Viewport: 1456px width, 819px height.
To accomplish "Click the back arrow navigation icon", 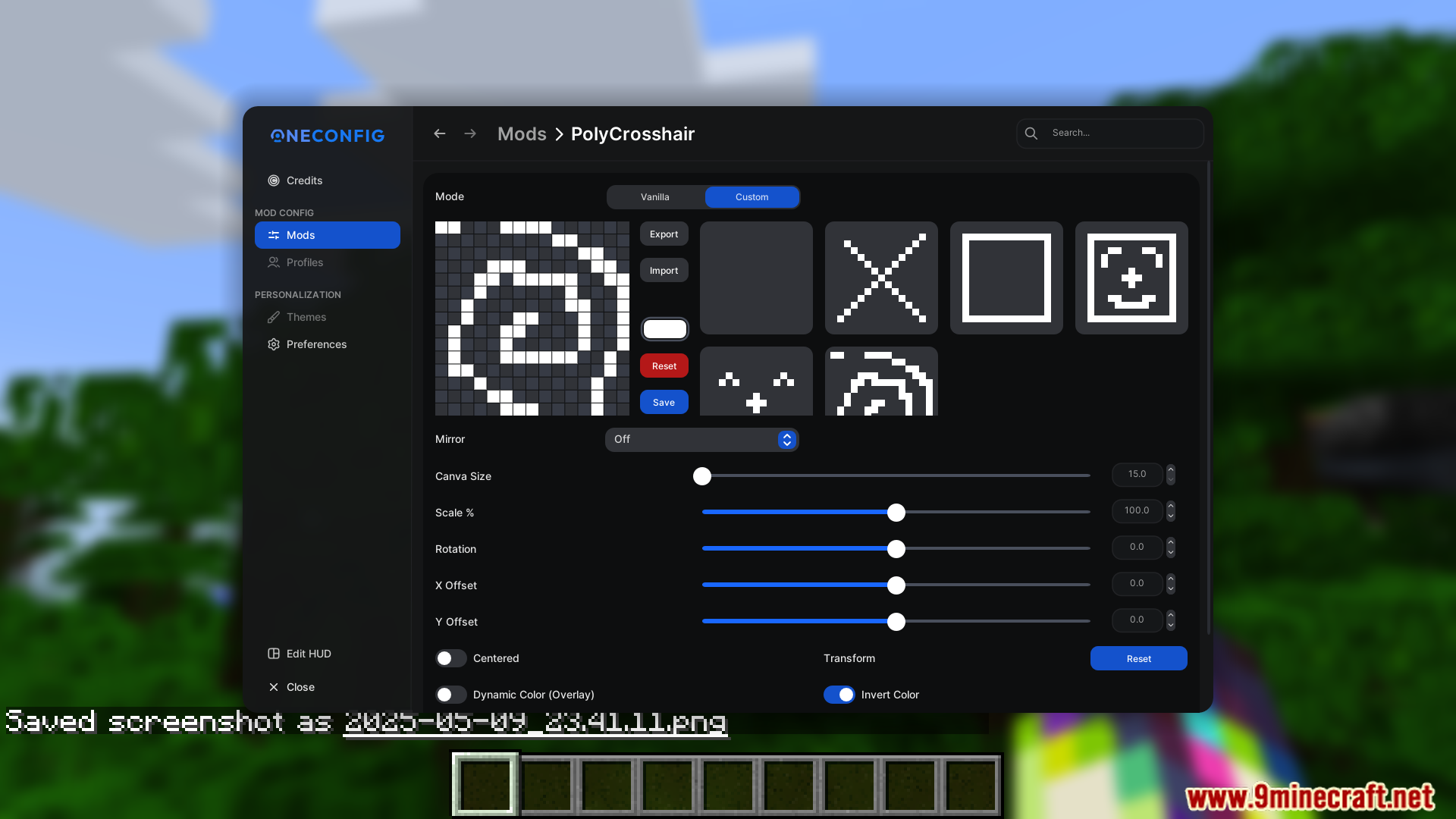I will [440, 133].
